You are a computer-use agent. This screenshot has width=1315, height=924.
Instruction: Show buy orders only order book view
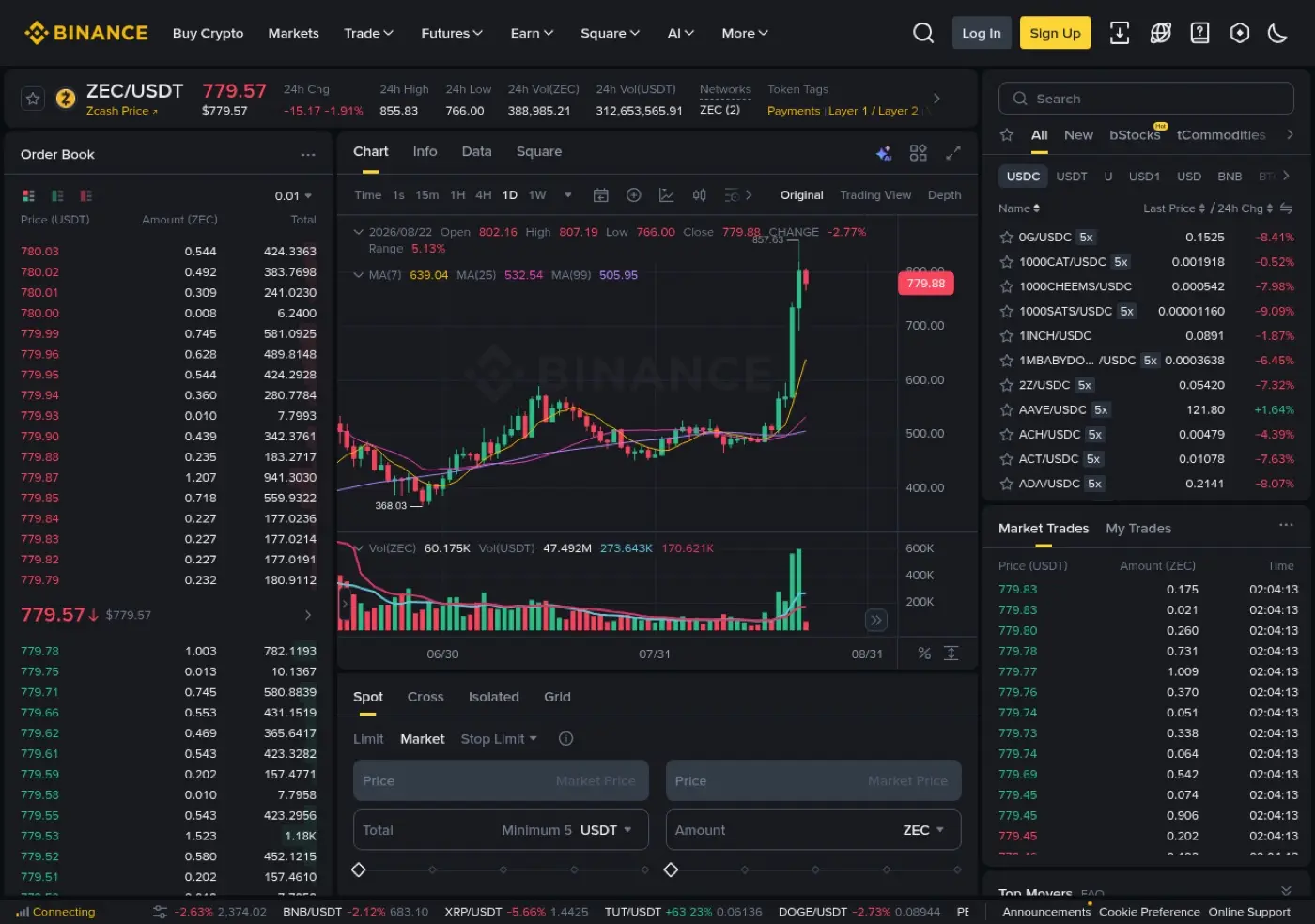tap(57, 195)
